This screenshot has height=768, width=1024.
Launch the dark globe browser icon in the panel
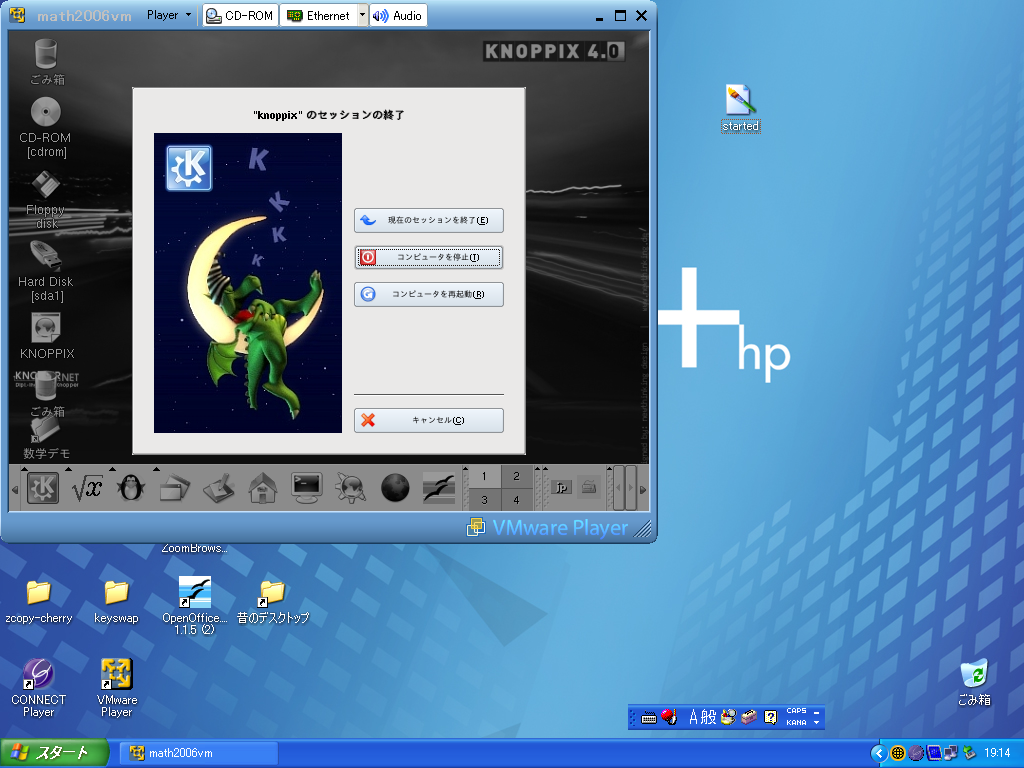click(x=395, y=488)
